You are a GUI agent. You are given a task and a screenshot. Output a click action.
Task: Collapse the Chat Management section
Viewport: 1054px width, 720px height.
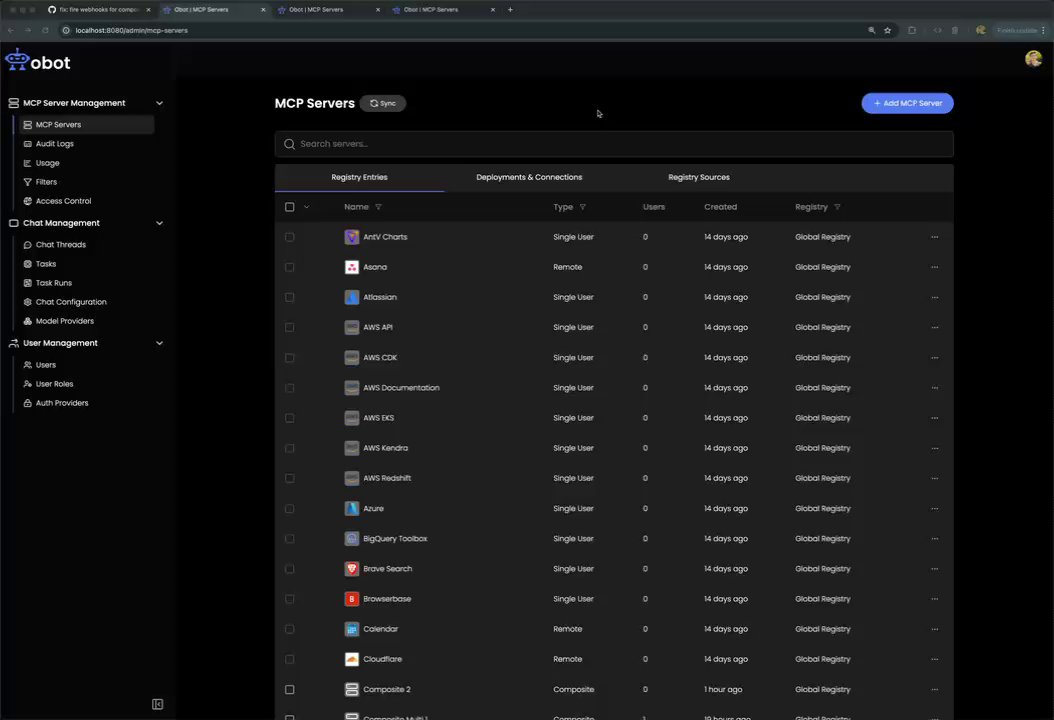159,223
